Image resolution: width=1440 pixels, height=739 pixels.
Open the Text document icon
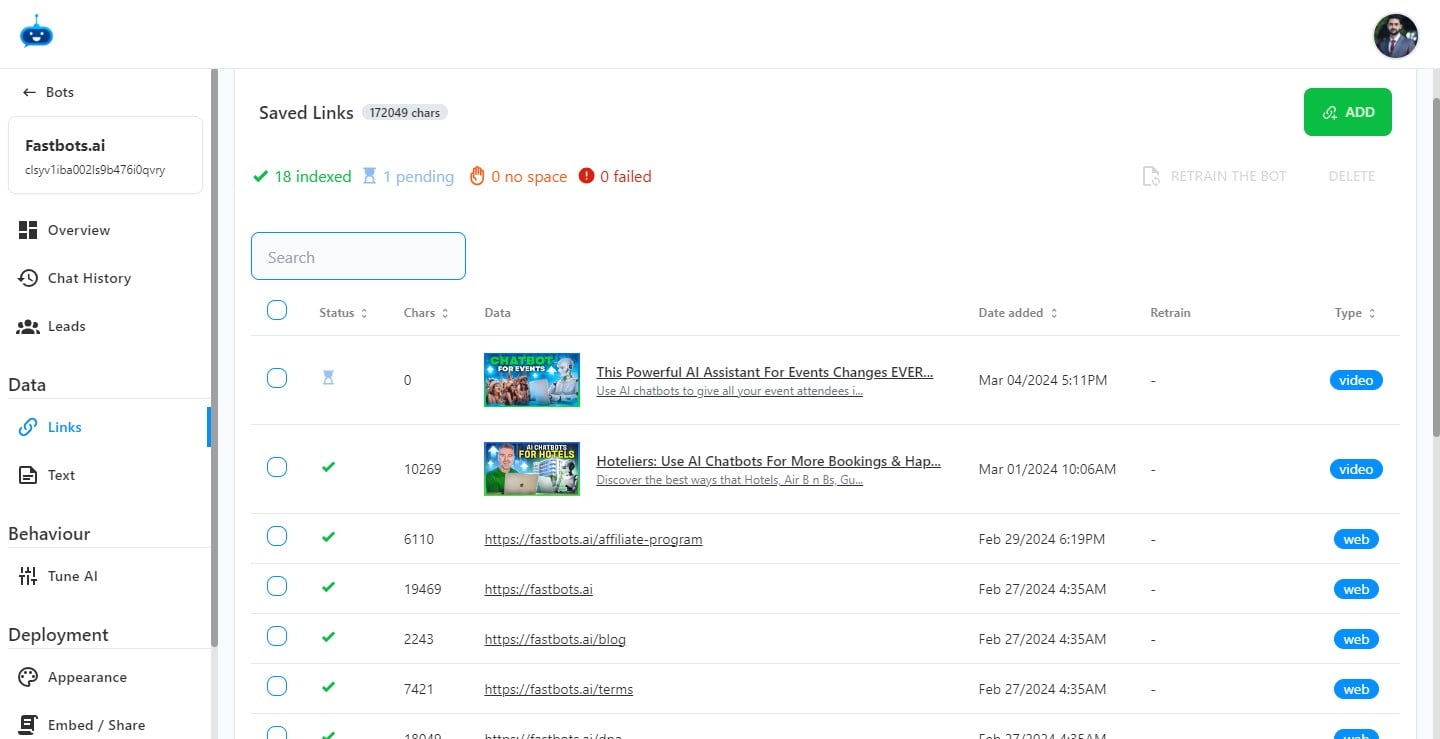tap(28, 474)
